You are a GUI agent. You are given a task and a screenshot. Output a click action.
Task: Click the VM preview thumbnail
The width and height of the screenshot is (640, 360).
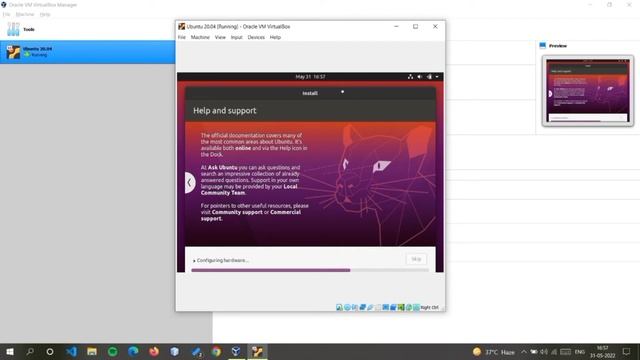pos(588,91)
